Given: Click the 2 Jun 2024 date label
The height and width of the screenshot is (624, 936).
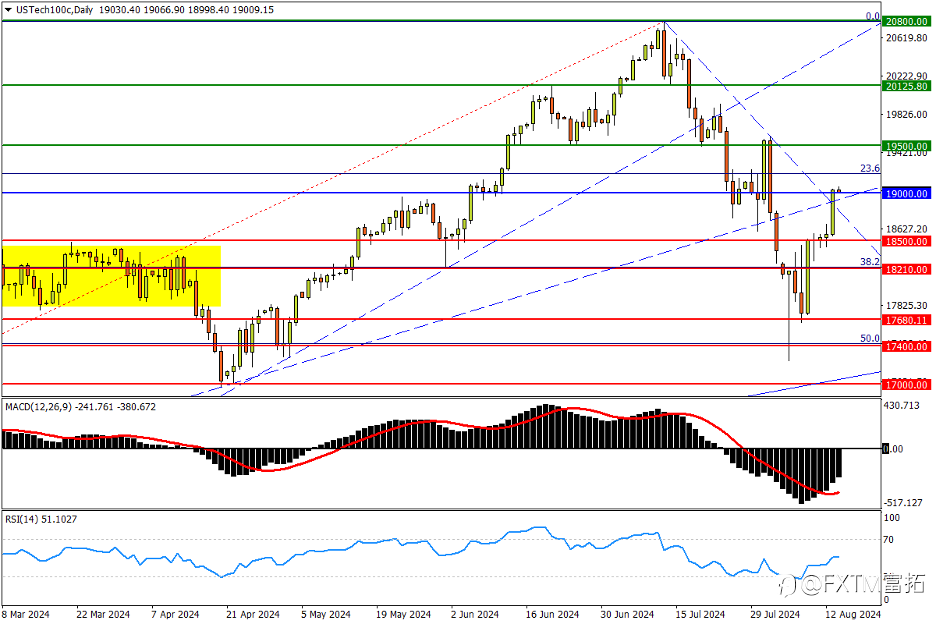Looking at the screenshot, I should [x=475, y=614].
